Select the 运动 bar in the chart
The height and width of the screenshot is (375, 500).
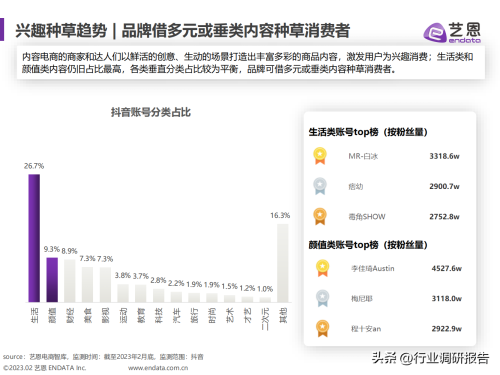[x=123, y=293]
